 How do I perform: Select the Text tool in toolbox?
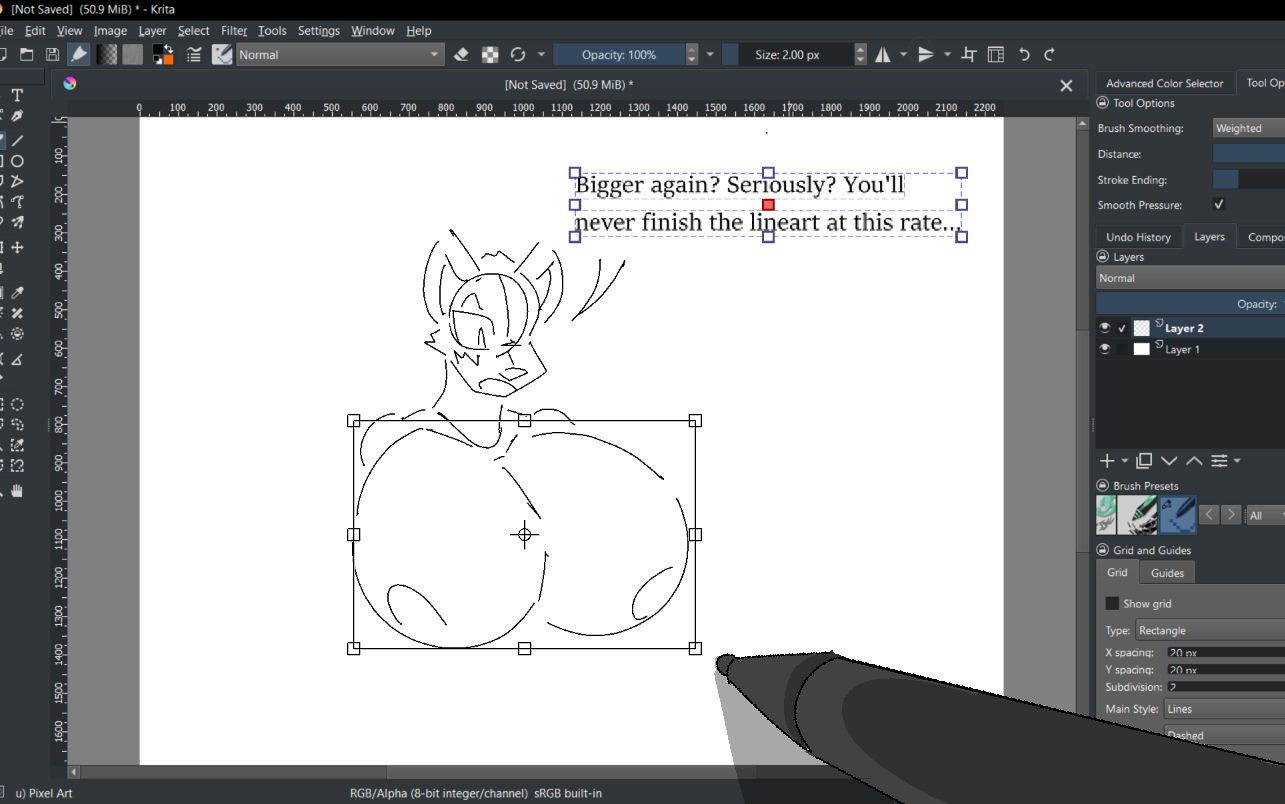[x=17, y=96]
